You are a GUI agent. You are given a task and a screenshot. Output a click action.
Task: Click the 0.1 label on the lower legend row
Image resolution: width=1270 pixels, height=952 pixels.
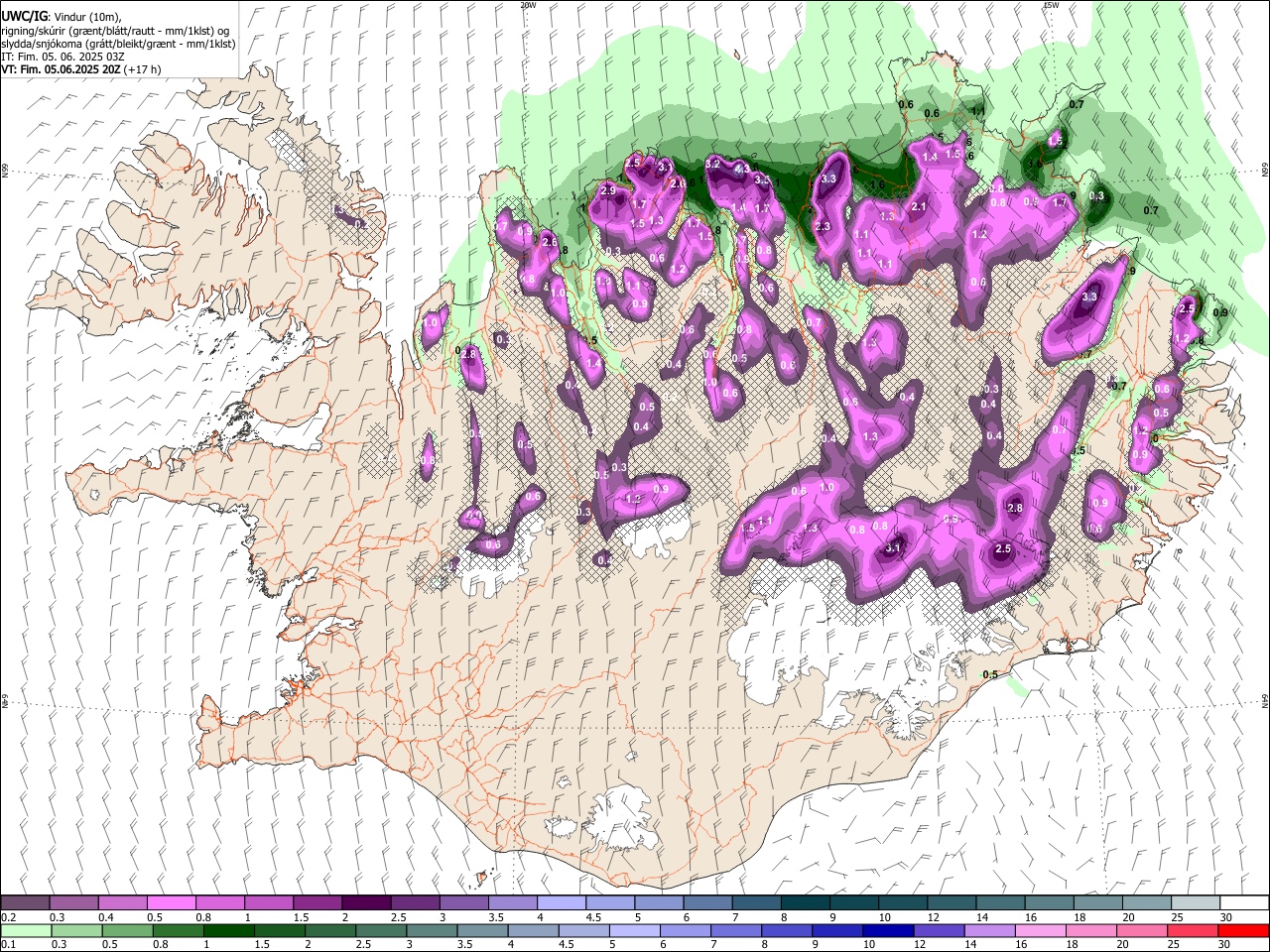click(x=9, y=945)
